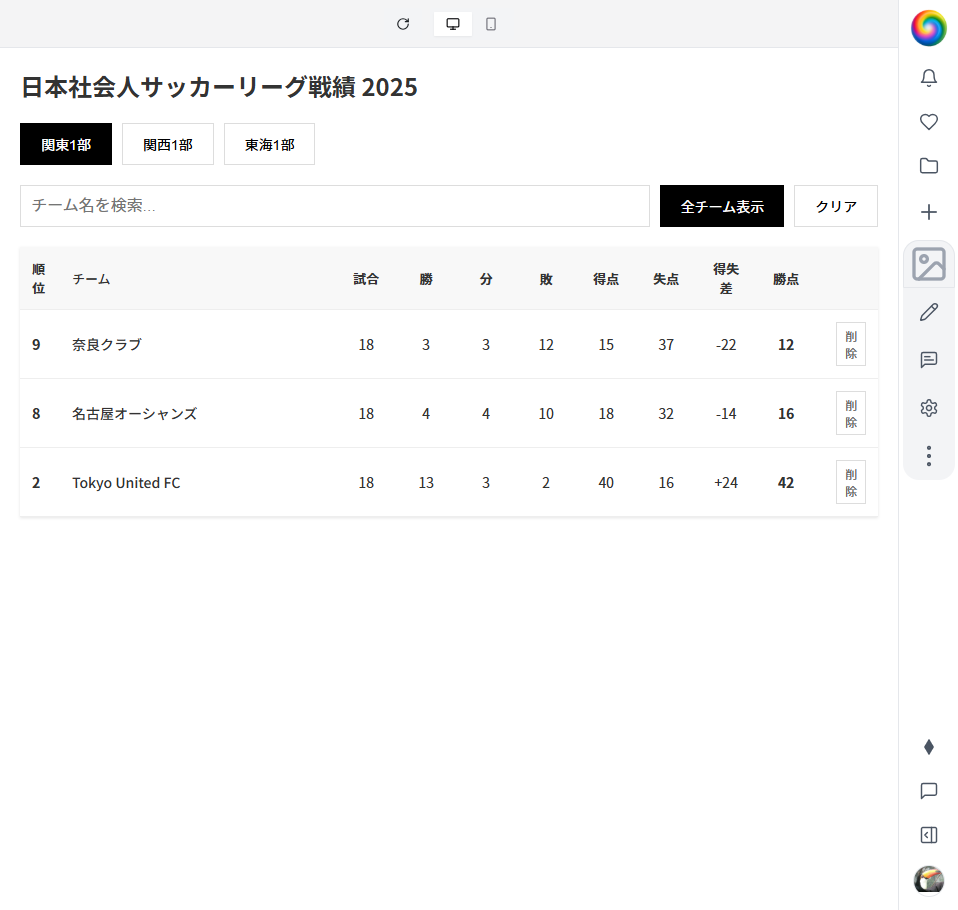Click the heart favorites icon
The width and height of the screenshot is (958, 910).
tap(928, 122)
